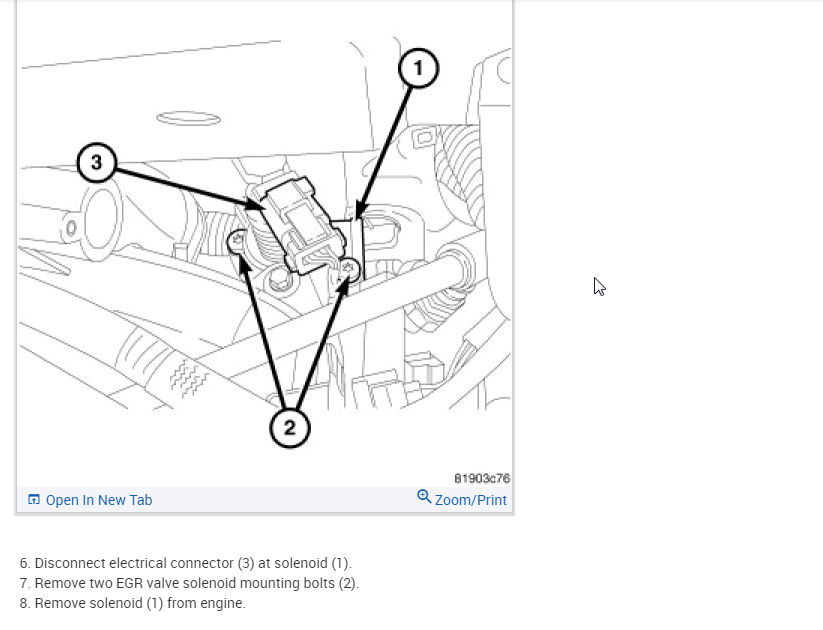Click the "(3)" reference in step 6
The height and width of the screenshot is (630, 823).
click(246, 563)
